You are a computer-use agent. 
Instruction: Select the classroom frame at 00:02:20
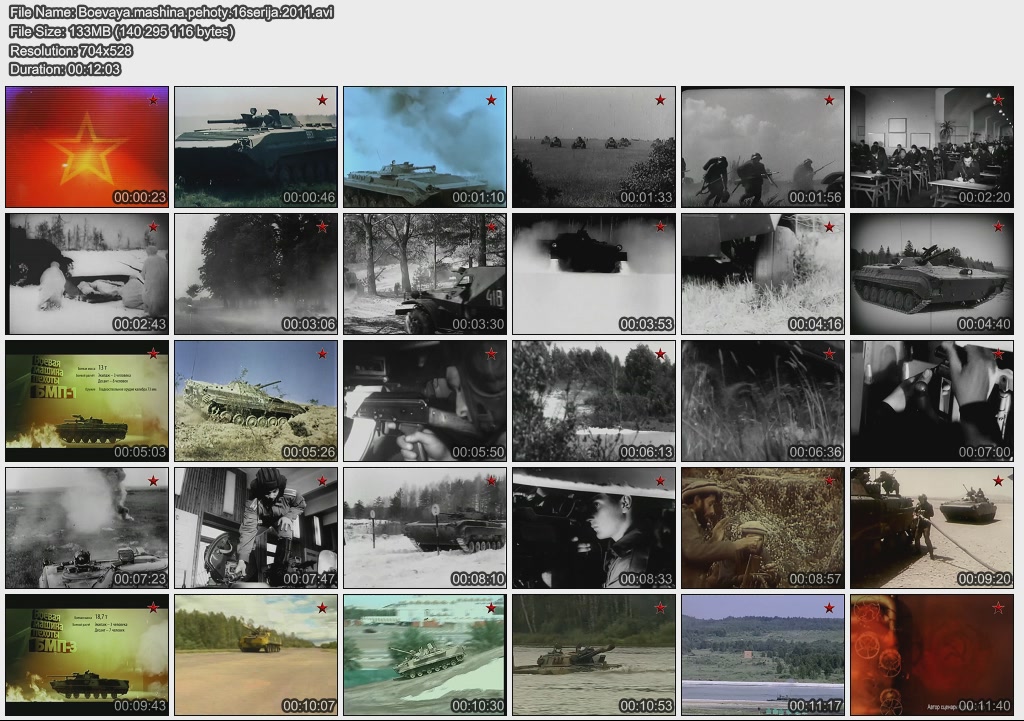coord(932,147)
